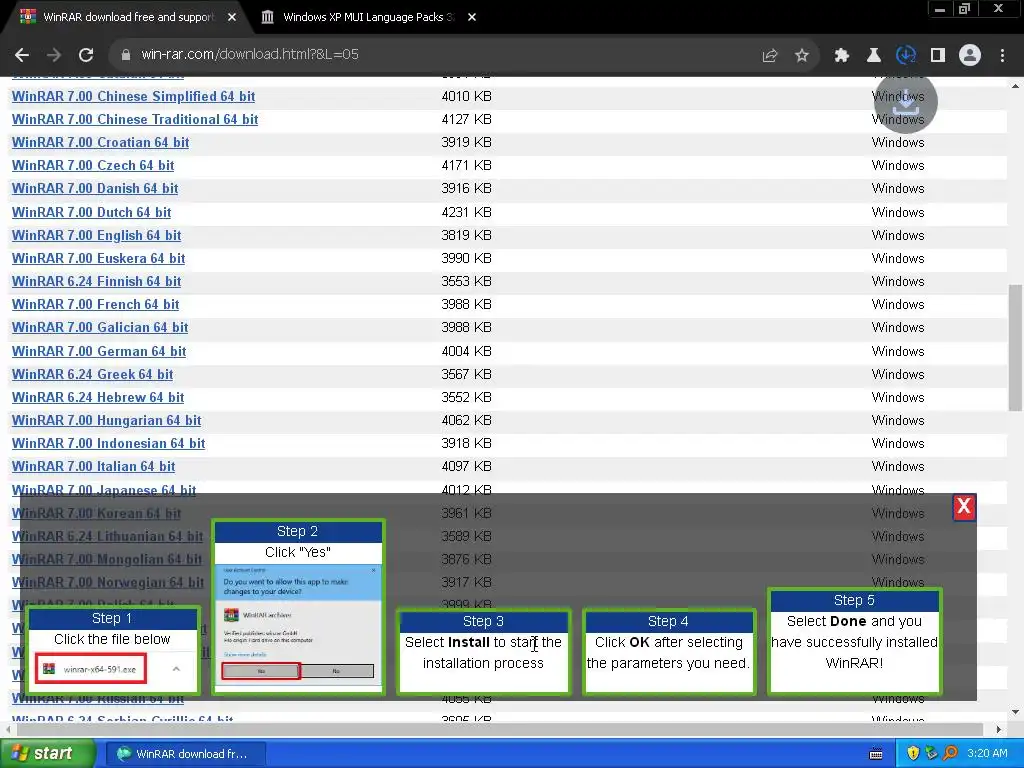Download WinRAR 7.00 Dutch 64 bit
The image size is (1024, 768).
click(91, 212)
